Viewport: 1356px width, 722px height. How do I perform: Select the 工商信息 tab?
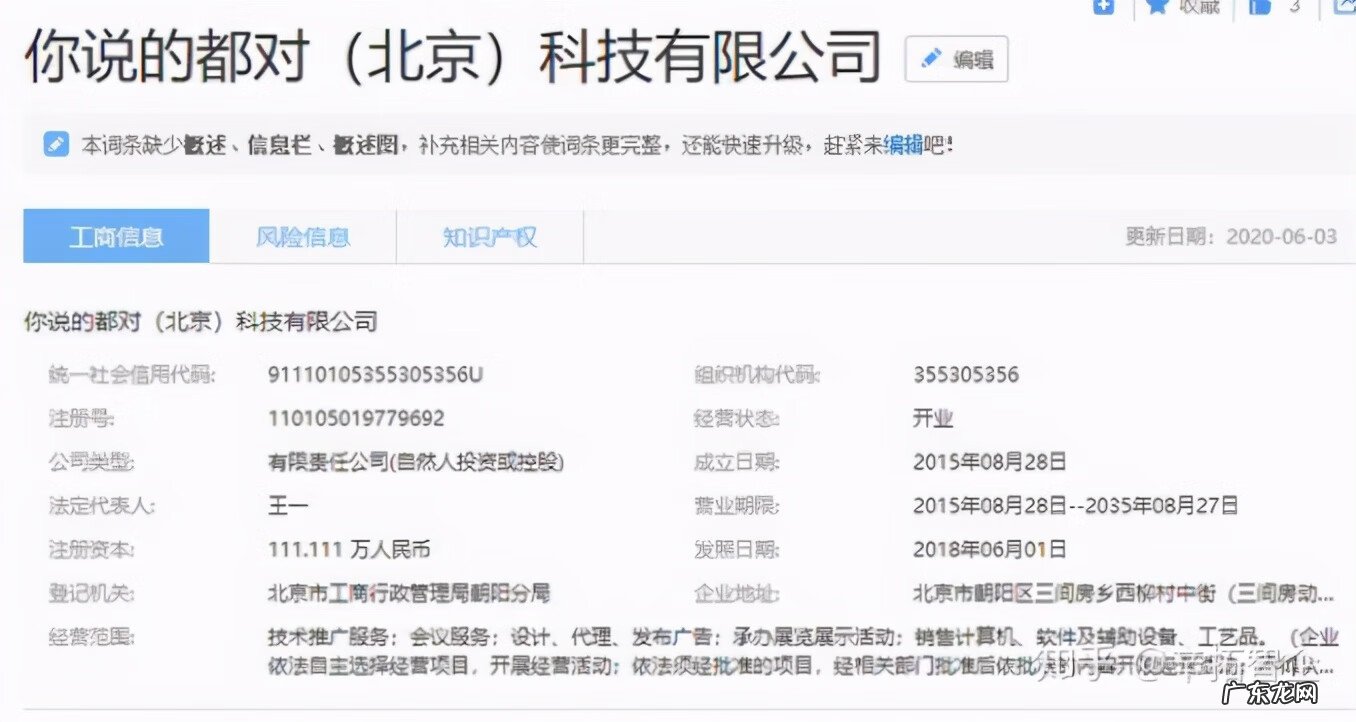pos(116,236)
